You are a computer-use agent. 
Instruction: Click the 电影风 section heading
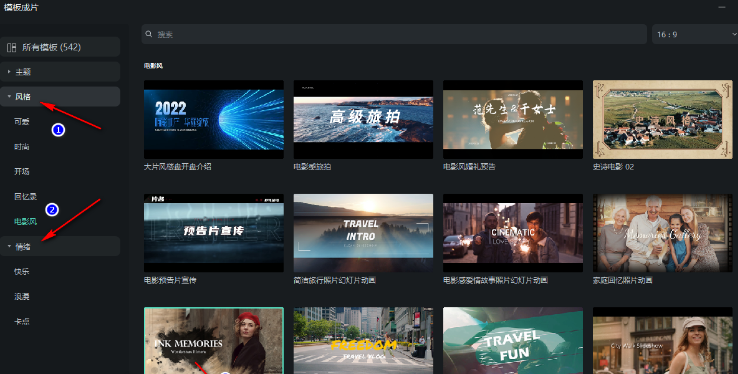(x=153, y=66)
